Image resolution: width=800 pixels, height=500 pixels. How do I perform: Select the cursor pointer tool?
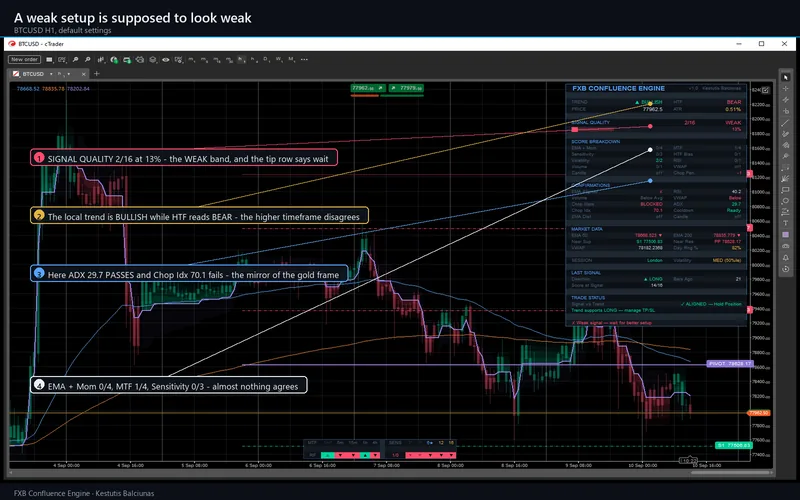[x=786, y=77]
